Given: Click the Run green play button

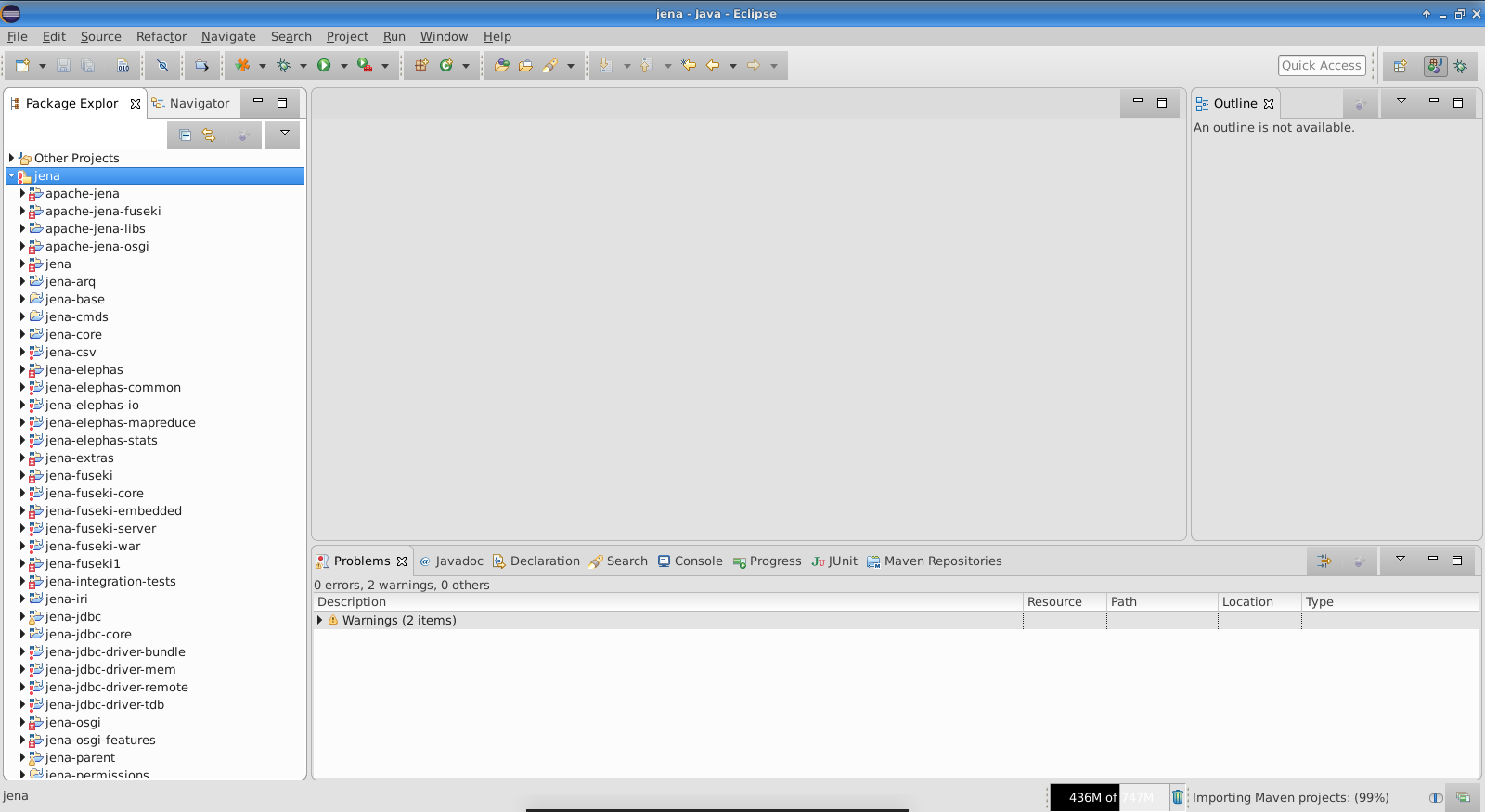Looking at the screenshot, I should pyautogui.click(x=324, y=65).
